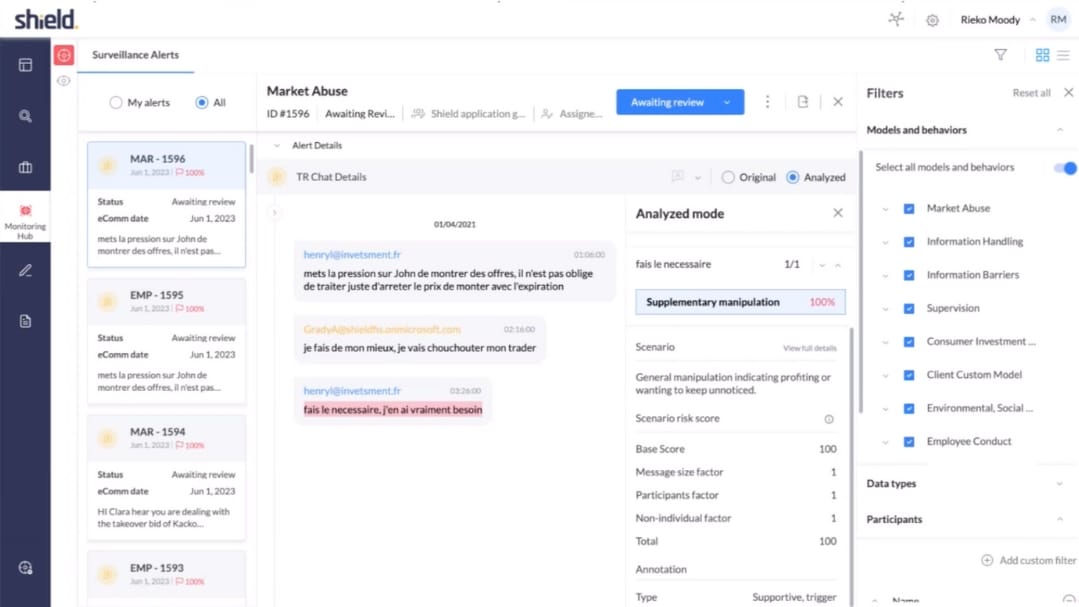
Task: Click Reset all filters link
Action: [1031, 93]
